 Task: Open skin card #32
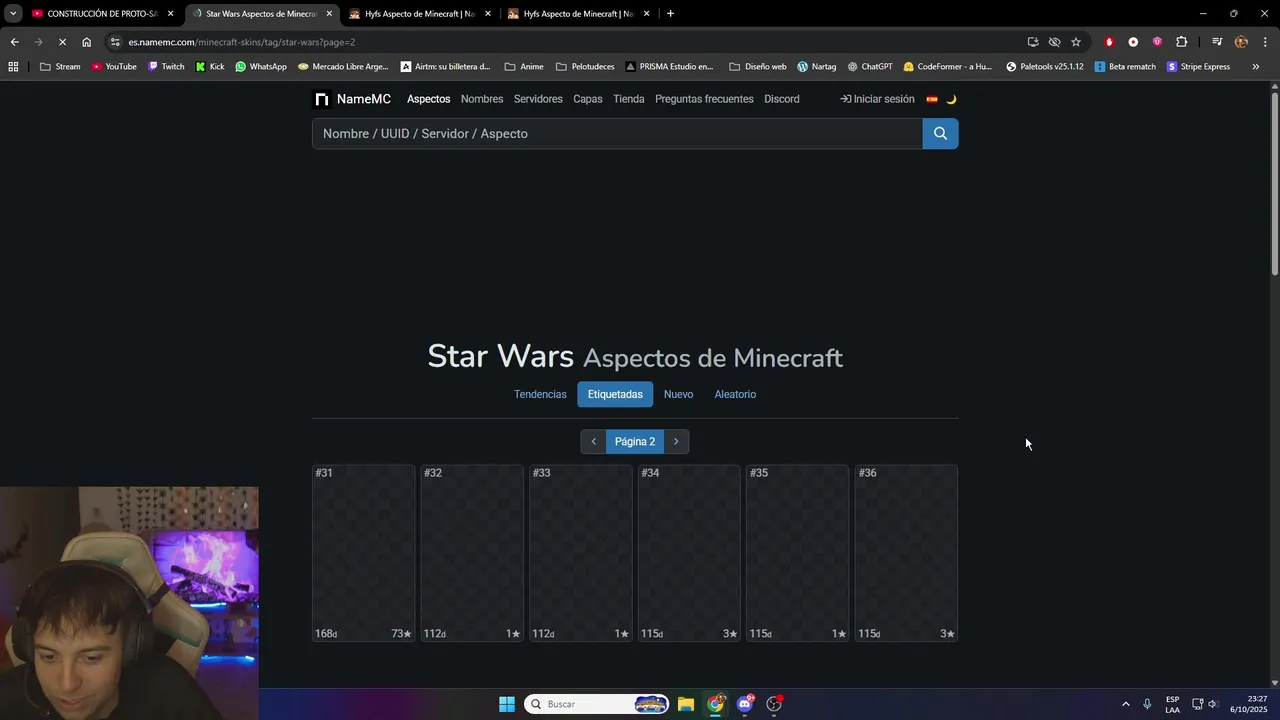click(472, 553)
